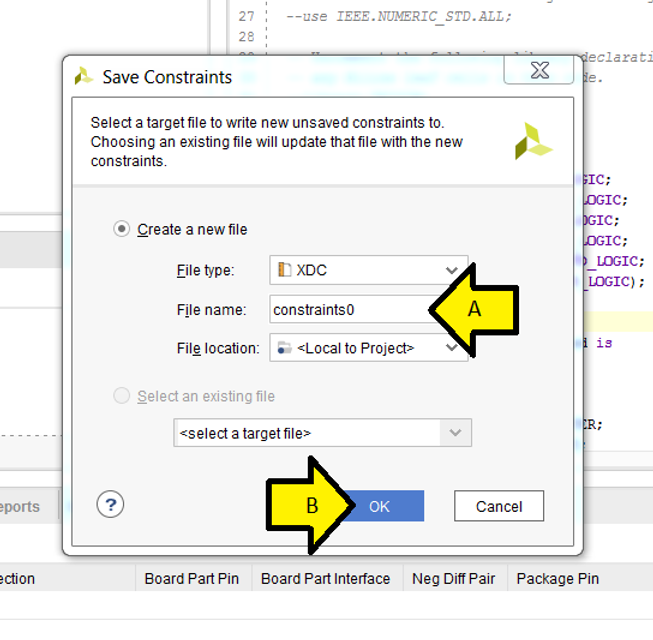Click the Board Part Pin column header

(192, 579)
